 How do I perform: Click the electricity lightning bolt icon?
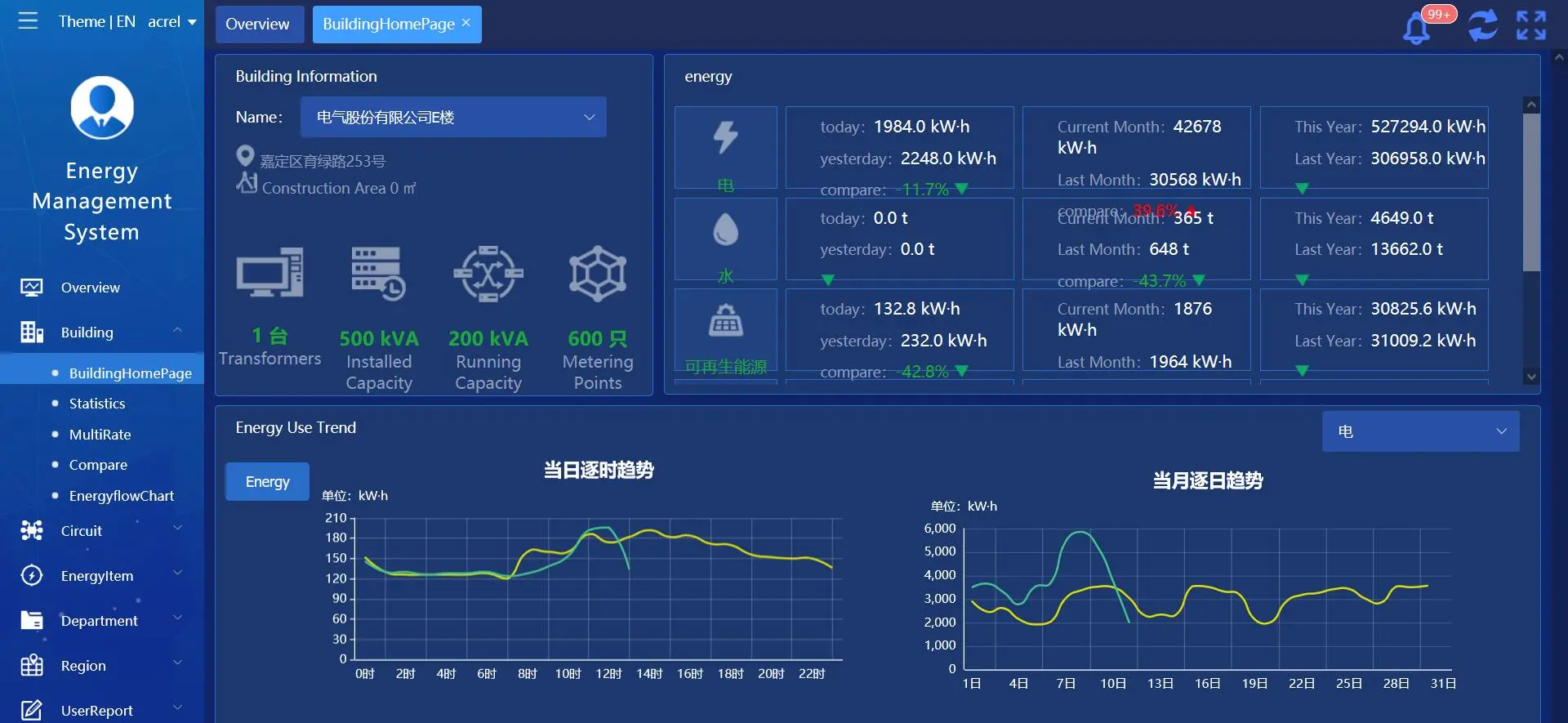pyautogui.click(x=726, y=137)
